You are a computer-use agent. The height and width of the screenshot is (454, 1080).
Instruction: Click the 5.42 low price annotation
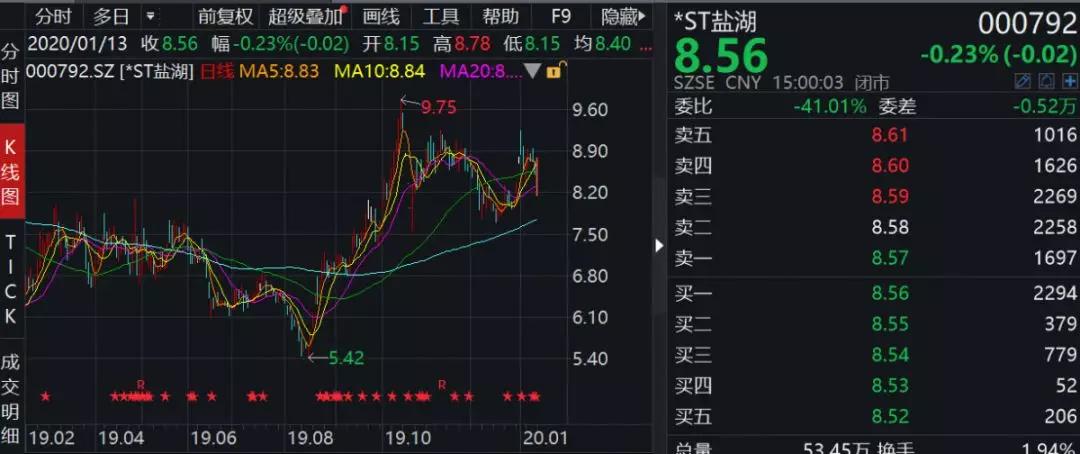pos(346,358)
